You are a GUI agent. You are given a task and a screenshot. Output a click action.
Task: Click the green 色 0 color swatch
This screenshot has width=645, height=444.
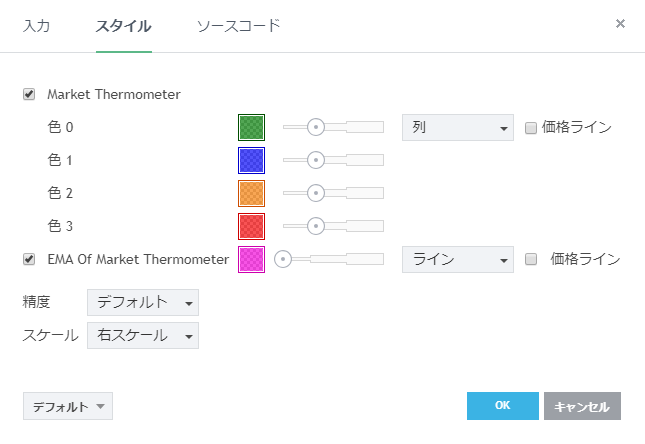point(251,127)
